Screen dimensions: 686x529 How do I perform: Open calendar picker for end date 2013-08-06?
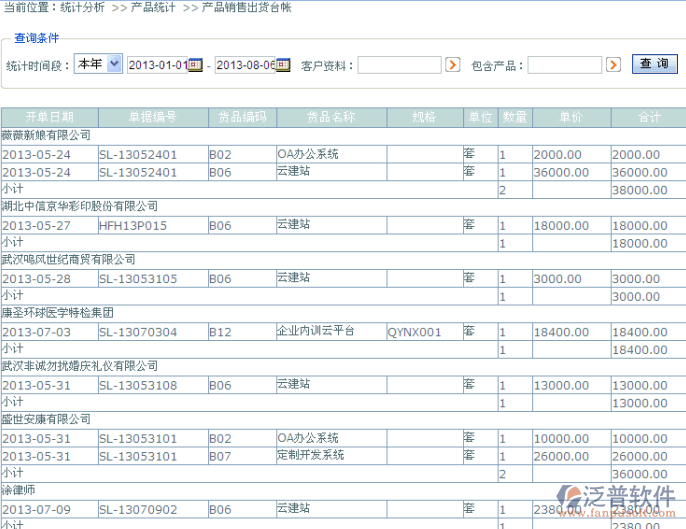pos(283,65)
